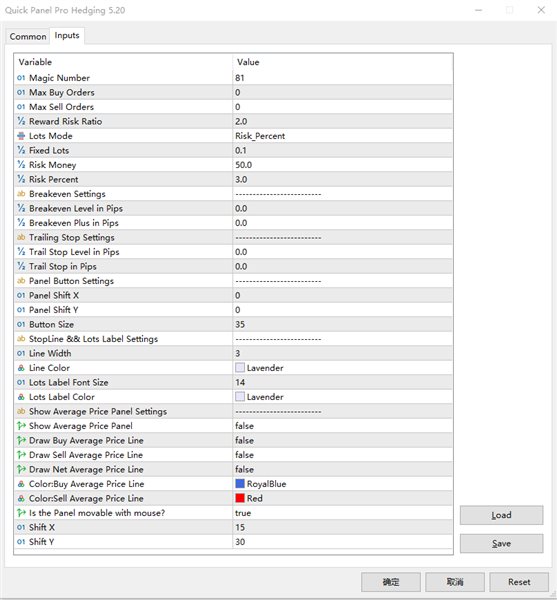The height and width of the screenshot is (600, 557).
Task: Edit the Lots Label Font Size value 14
Action: 342,382
